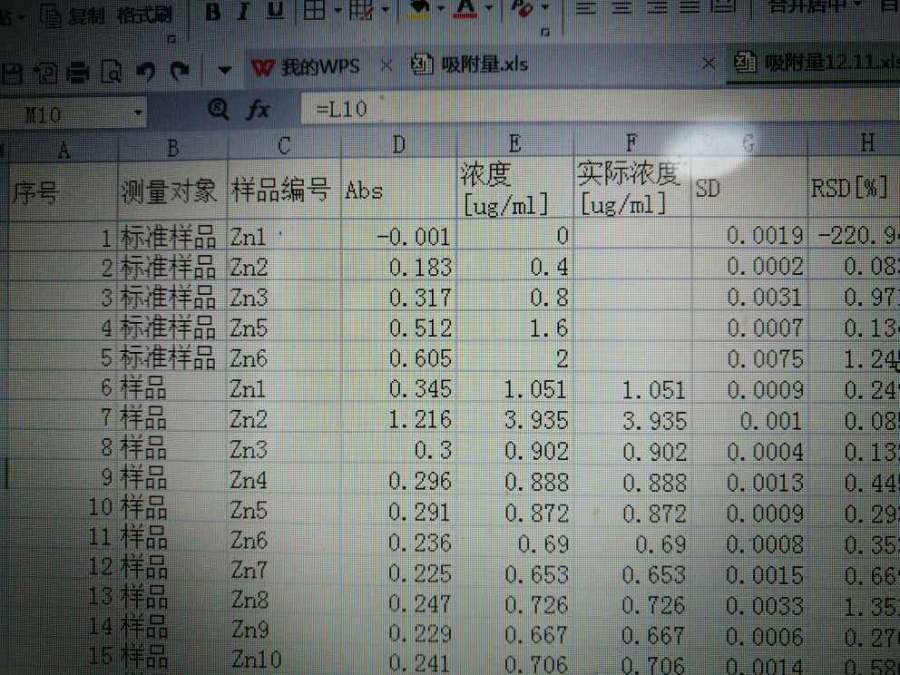Close the 吸附量.xls tab
This screenshot has height=675, width=900.
[709, 63]
